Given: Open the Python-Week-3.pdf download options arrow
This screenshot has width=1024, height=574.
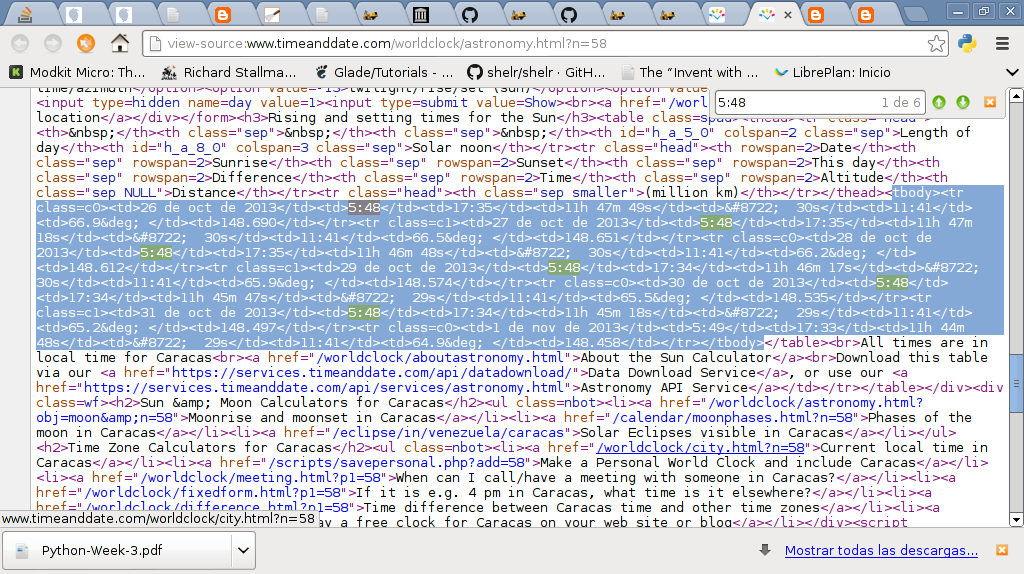Looking at the screenshot, I should 242,550.
